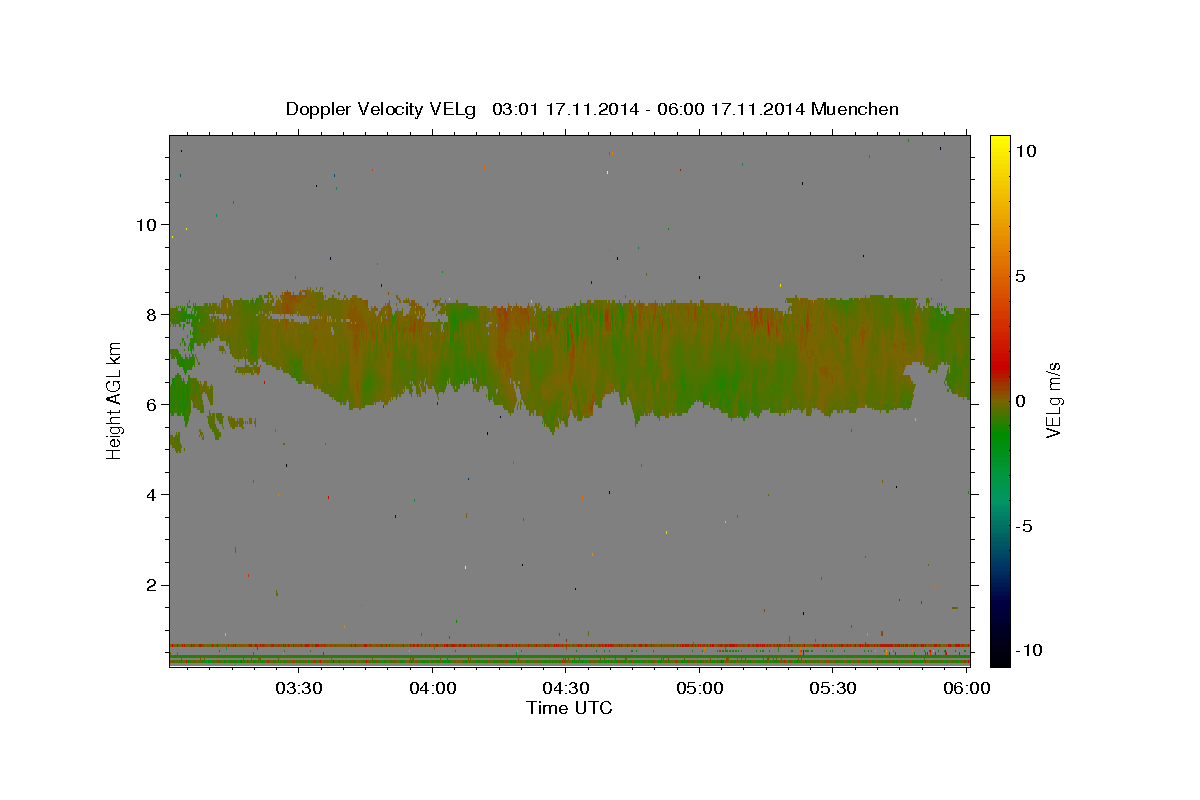This screenshot has width=1200, height=800.
Task: Click the 06:00 time tick label
Action: 966,688
